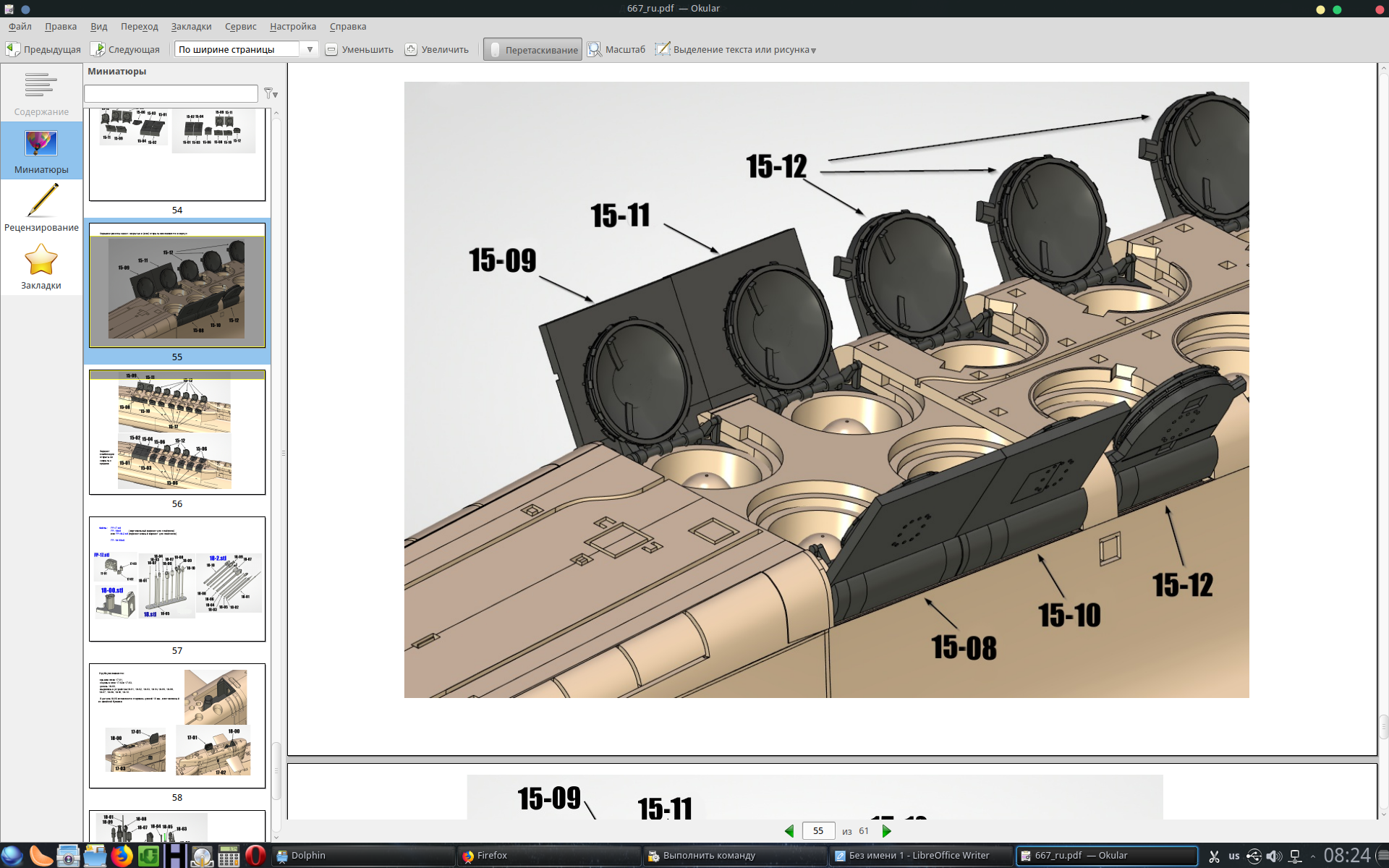Select page 57 thumbnail
Viewport: 1389px width, 868px height.
point(177,579)
